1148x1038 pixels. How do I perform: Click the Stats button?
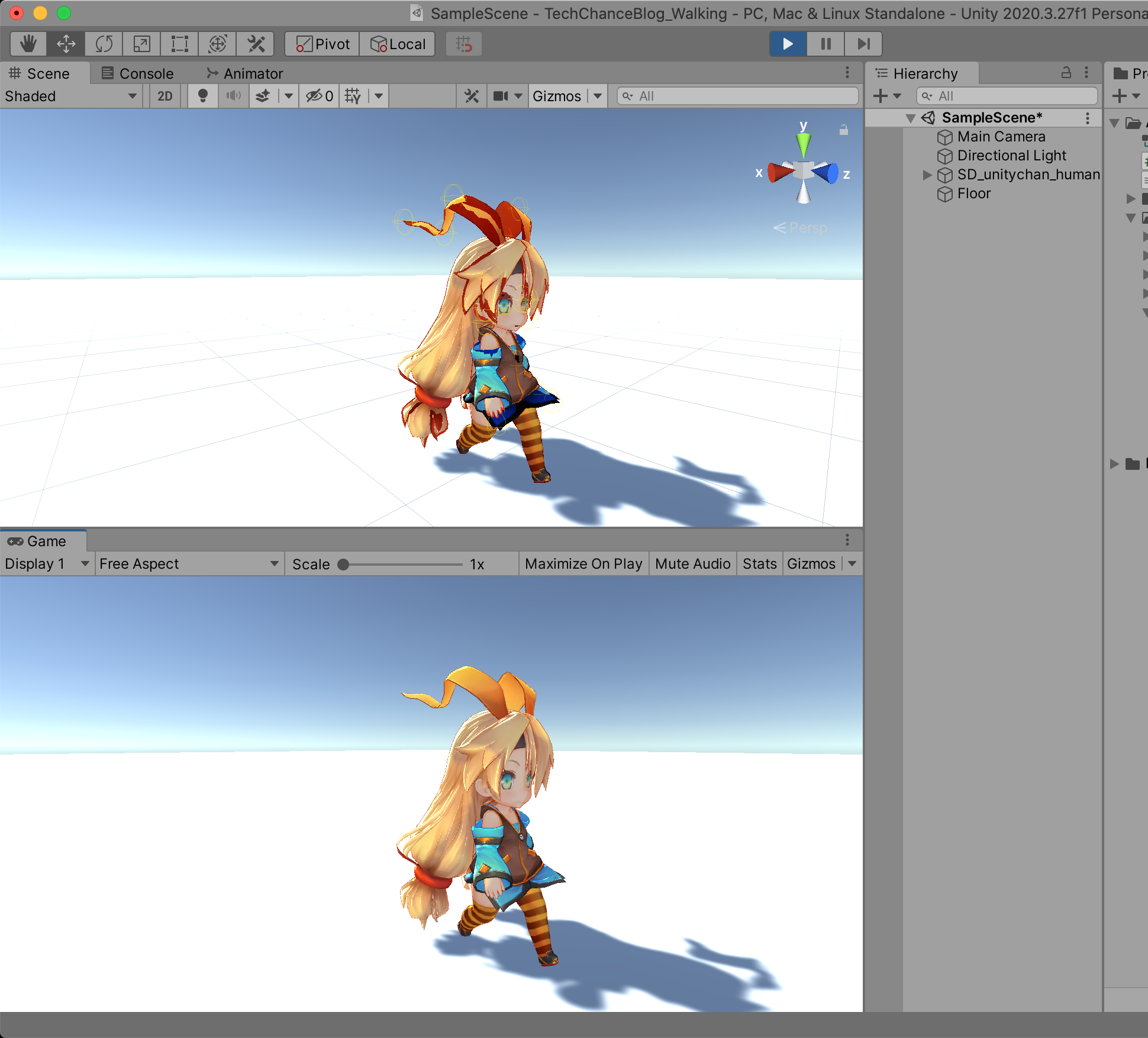759,564
